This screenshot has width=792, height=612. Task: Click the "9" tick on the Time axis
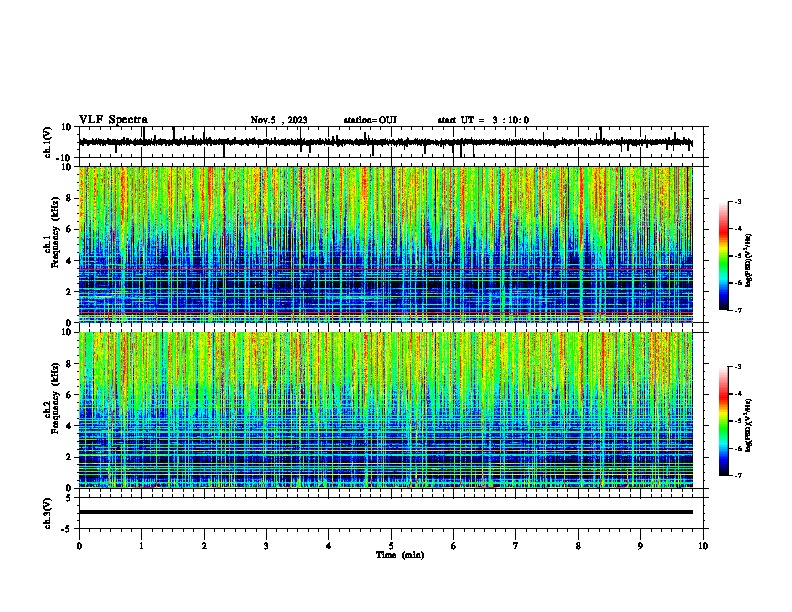point(641,546)
